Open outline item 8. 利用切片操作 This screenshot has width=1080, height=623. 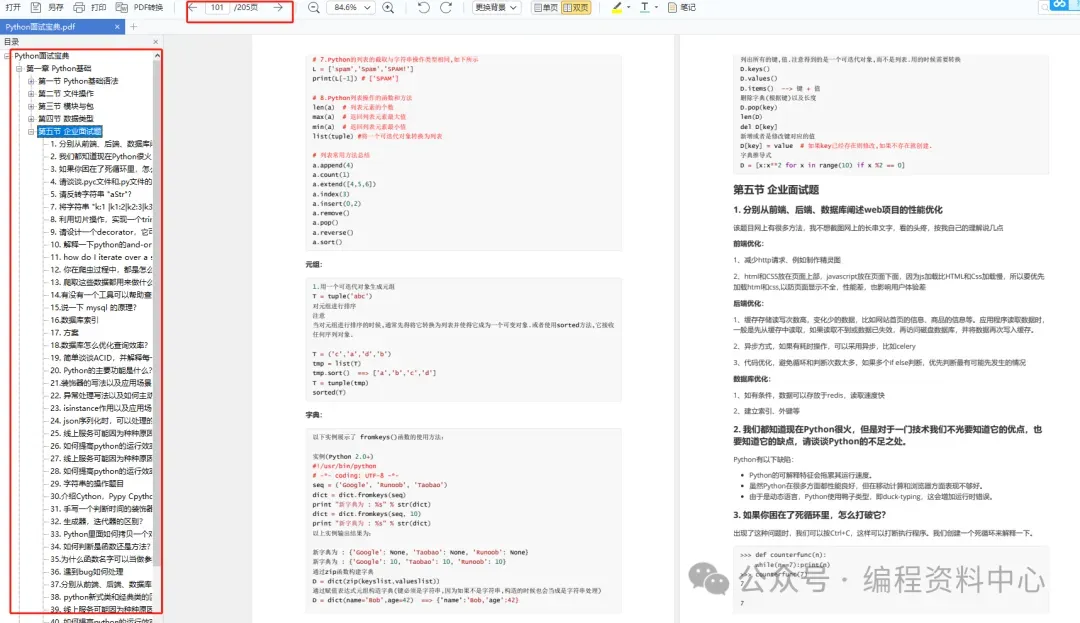point(101,219)
